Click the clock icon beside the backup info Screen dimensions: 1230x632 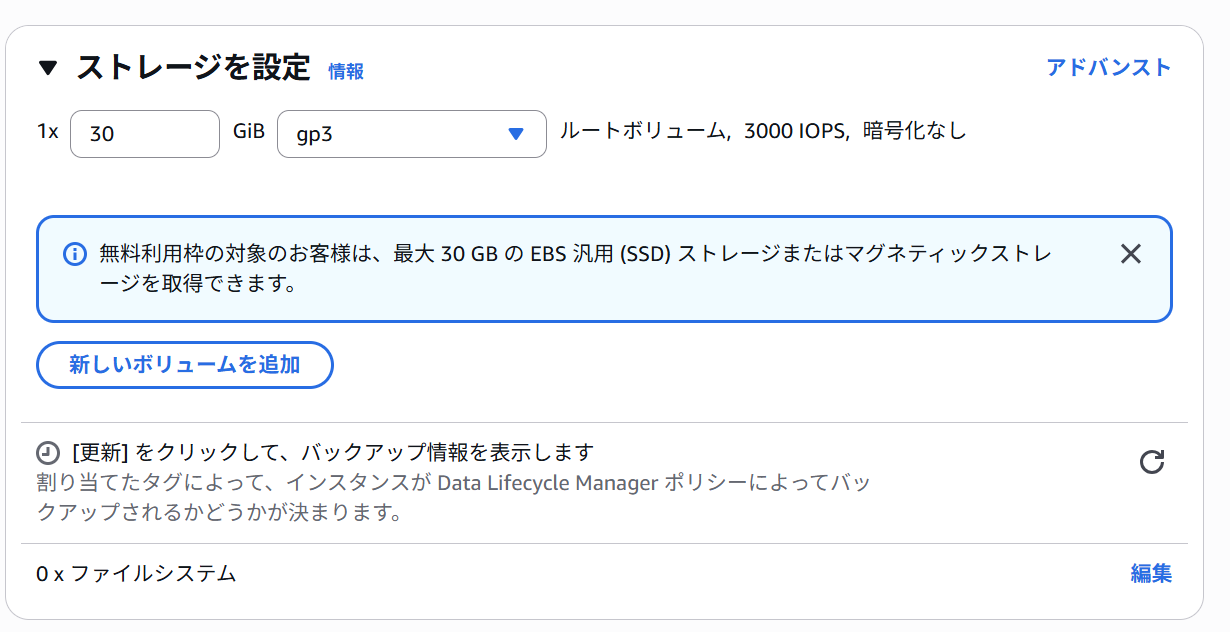click(48, 452)
